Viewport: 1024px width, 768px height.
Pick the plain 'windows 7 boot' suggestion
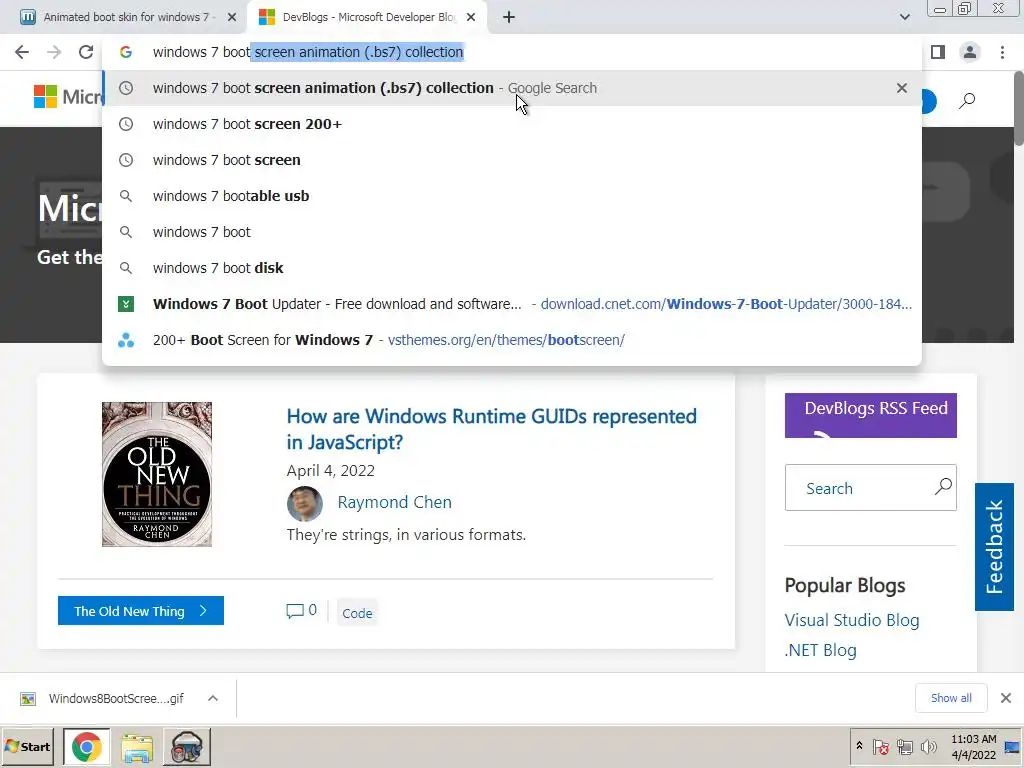point(512,232)
